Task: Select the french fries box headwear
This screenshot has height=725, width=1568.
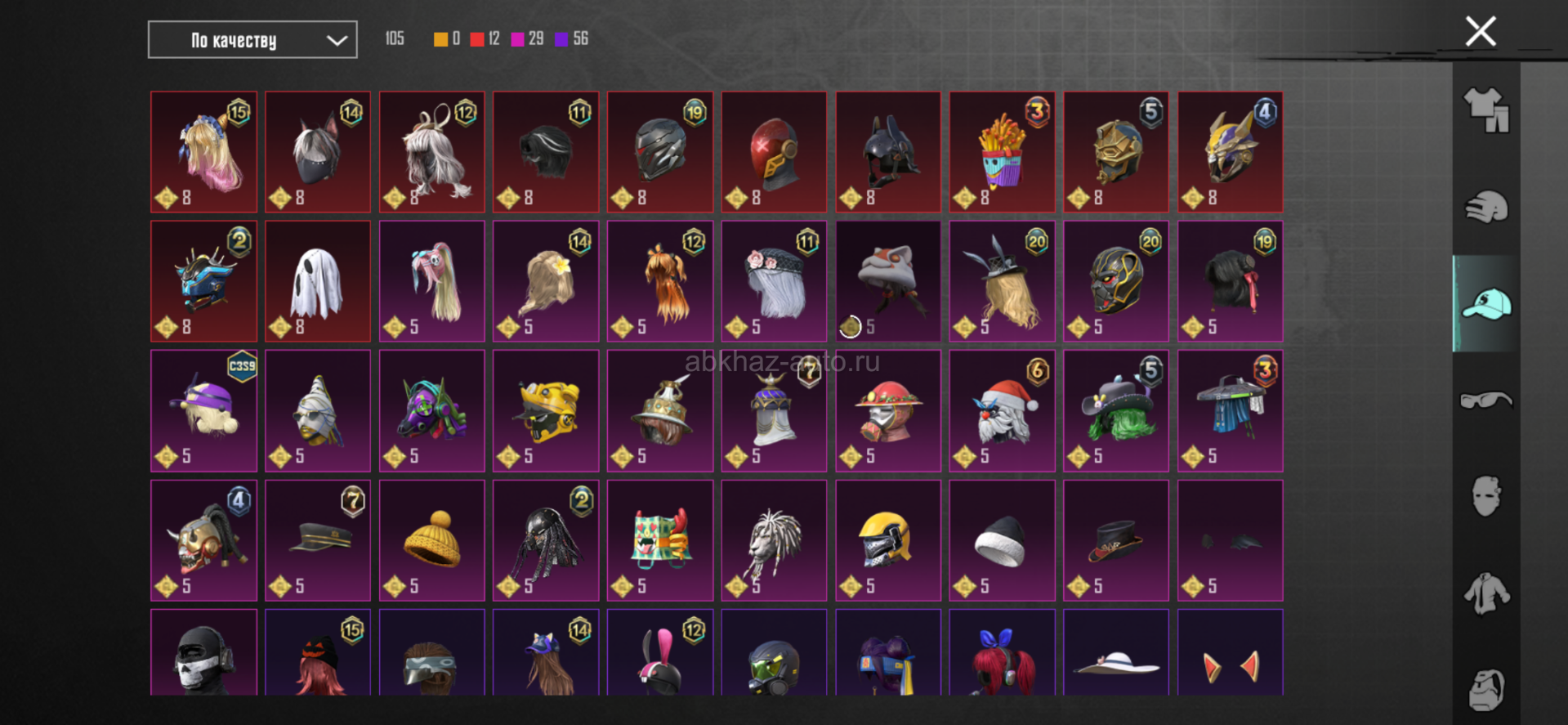Action: (x=1002, y=152)
